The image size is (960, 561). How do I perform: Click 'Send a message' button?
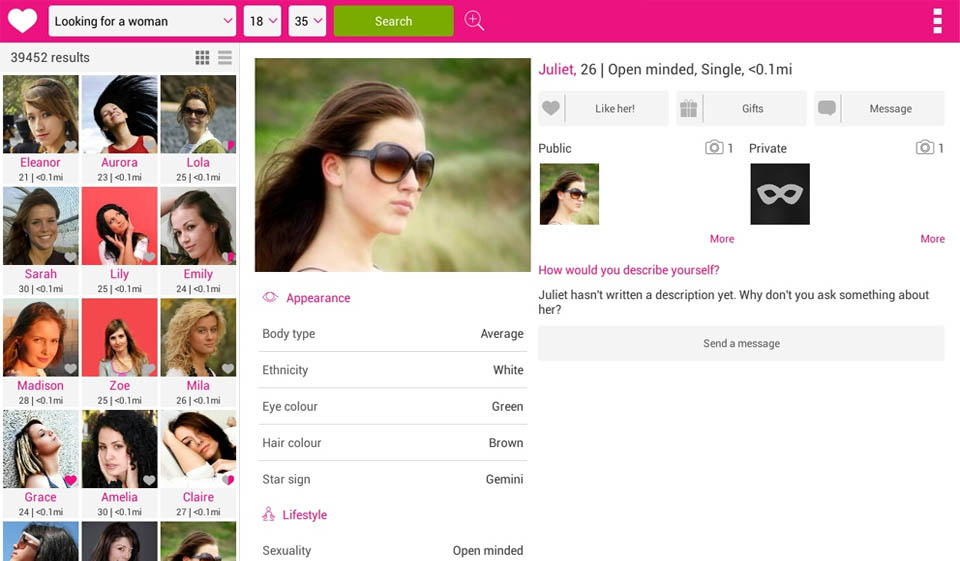pyautogui.click(x=741, y=343)
